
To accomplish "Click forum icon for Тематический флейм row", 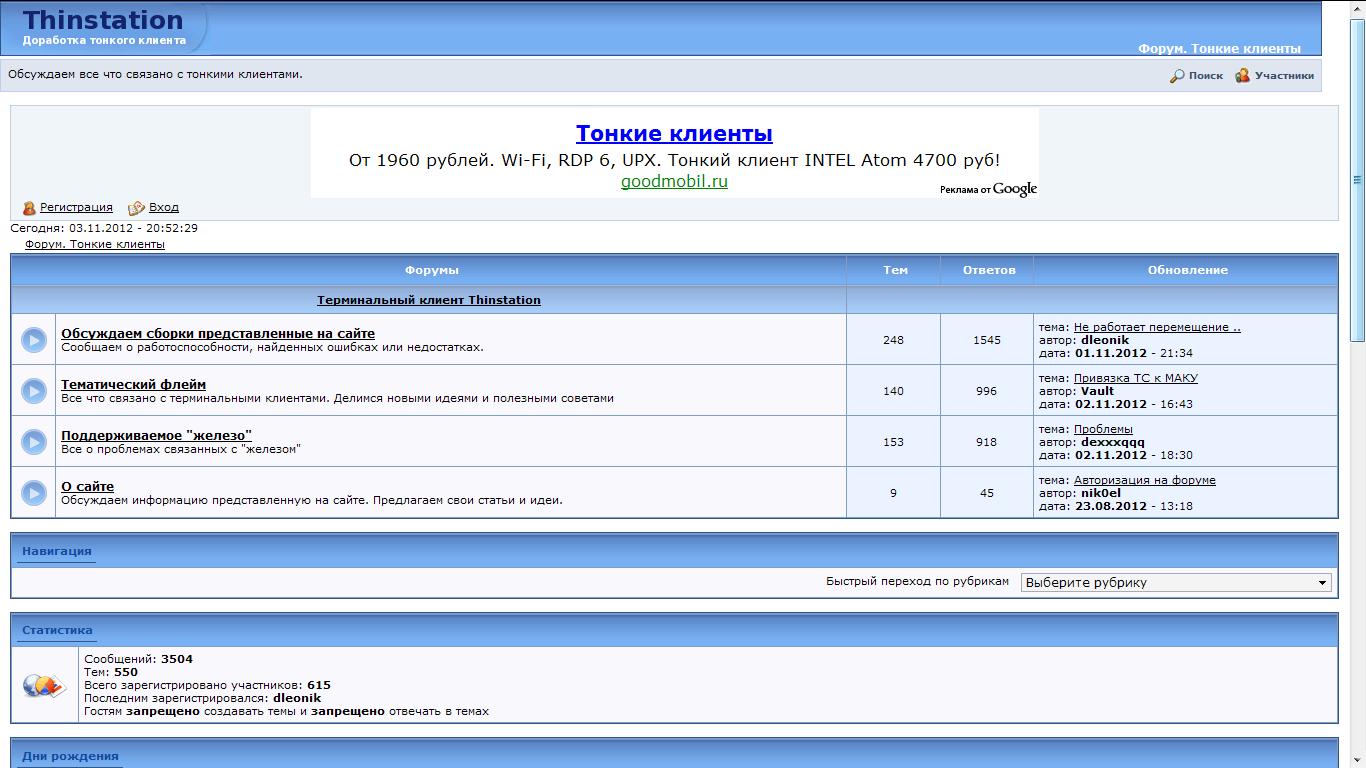I will [x=34, y=391].
